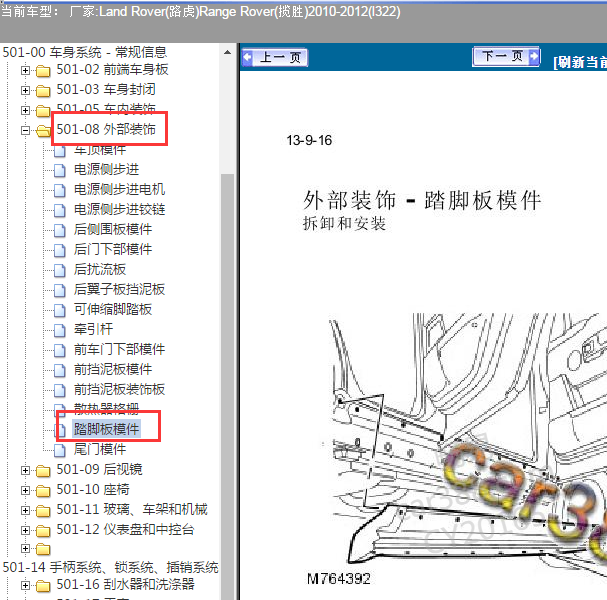This screenshot has height=600, width=607.
Task: Go to previous page with 上一页 button
Action: pyautogui.click(x=275, y=58)
